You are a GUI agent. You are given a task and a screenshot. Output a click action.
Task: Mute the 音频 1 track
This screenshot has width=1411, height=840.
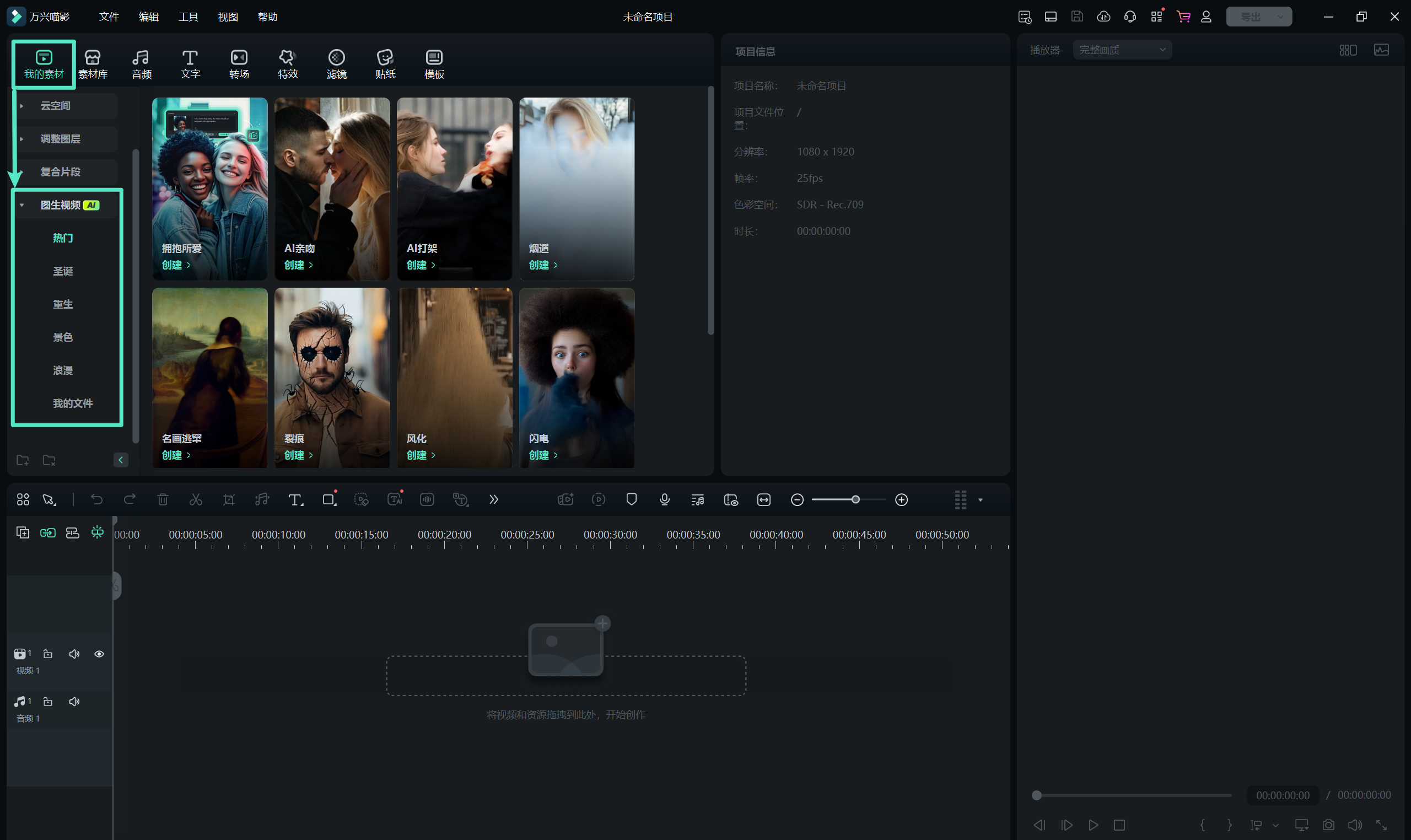74,701
